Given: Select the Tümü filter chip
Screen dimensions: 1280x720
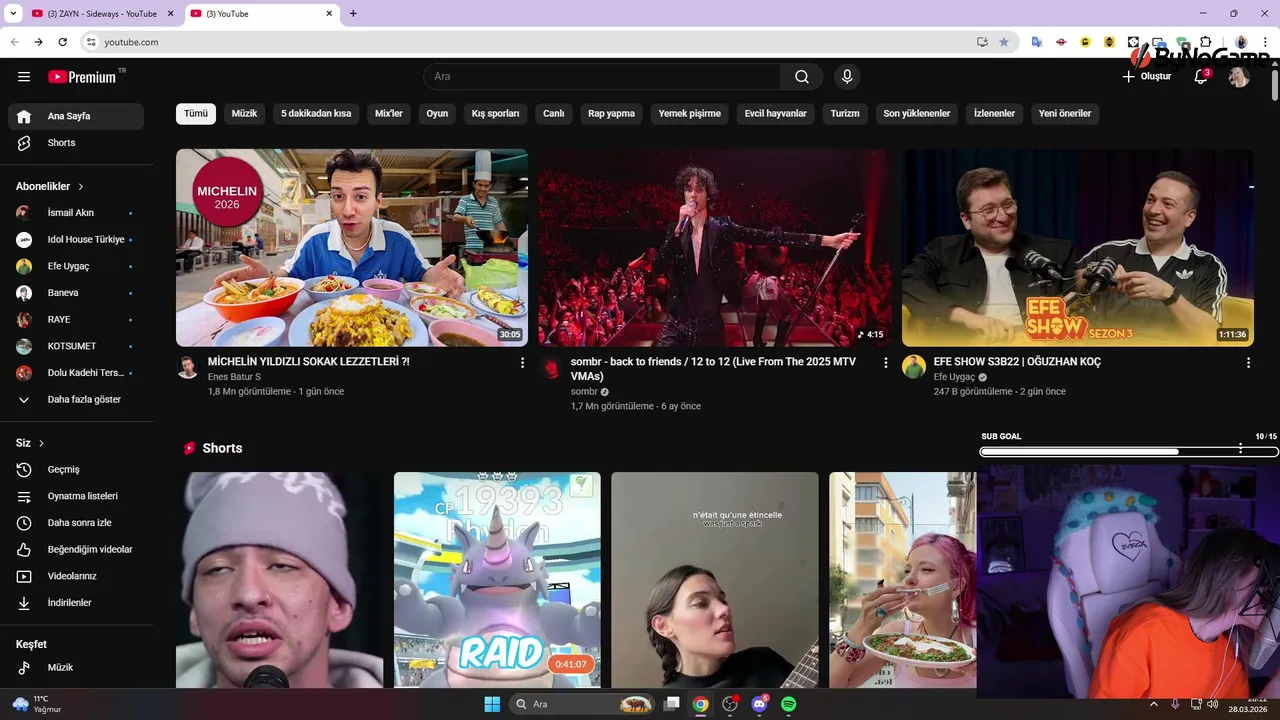Looking at the screenshot, I should (x=196, y=114).
